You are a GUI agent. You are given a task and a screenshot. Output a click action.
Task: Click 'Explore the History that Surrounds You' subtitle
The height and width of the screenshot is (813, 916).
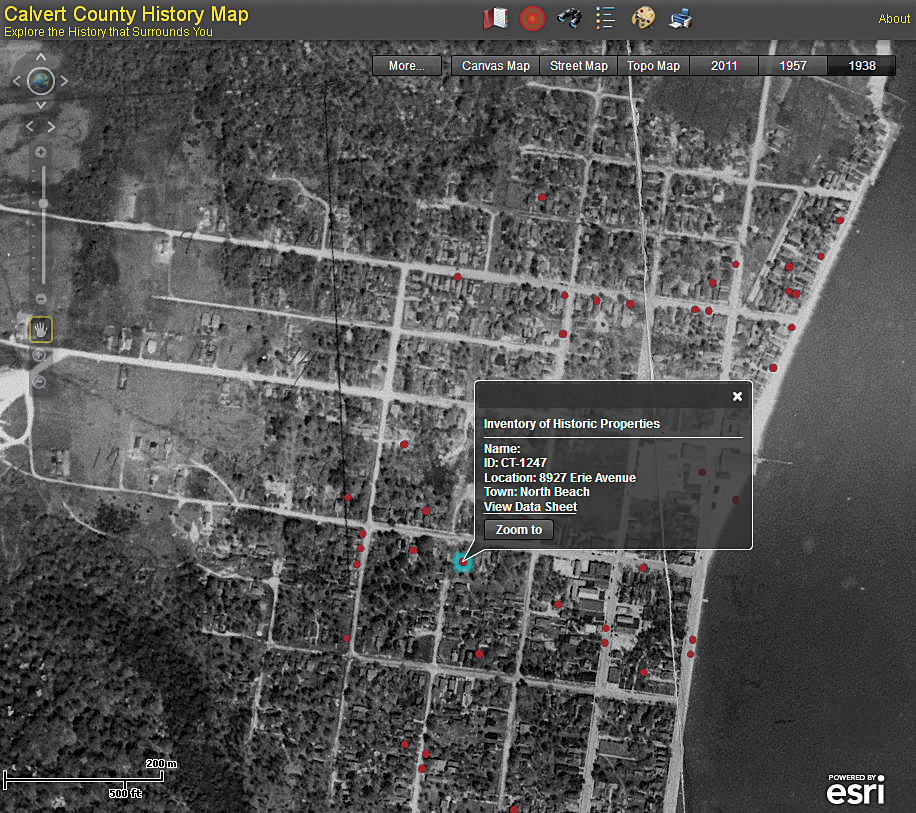coord(109,32)
